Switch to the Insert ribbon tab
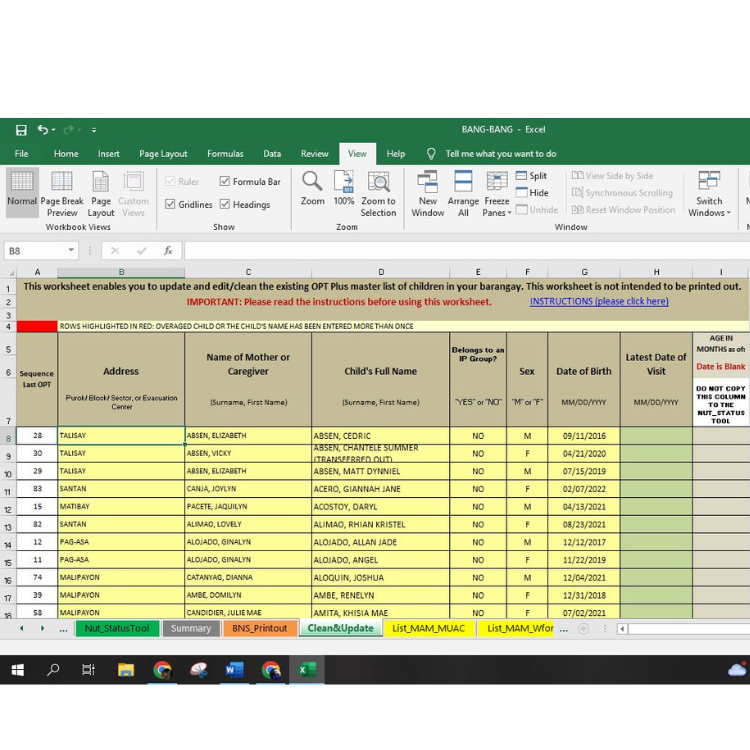Image resolution: width=750 pixels, height=750 pixels. click(x=109, y=154)
